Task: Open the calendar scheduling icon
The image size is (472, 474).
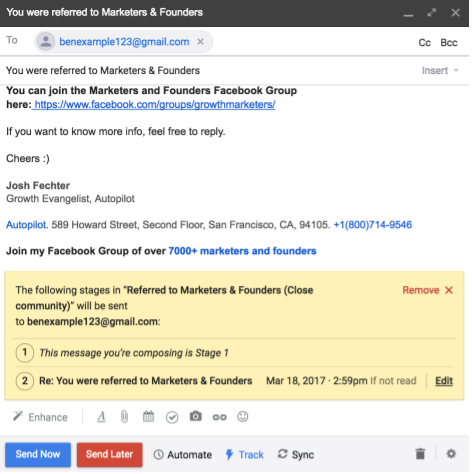Action: tap(148, 416)
